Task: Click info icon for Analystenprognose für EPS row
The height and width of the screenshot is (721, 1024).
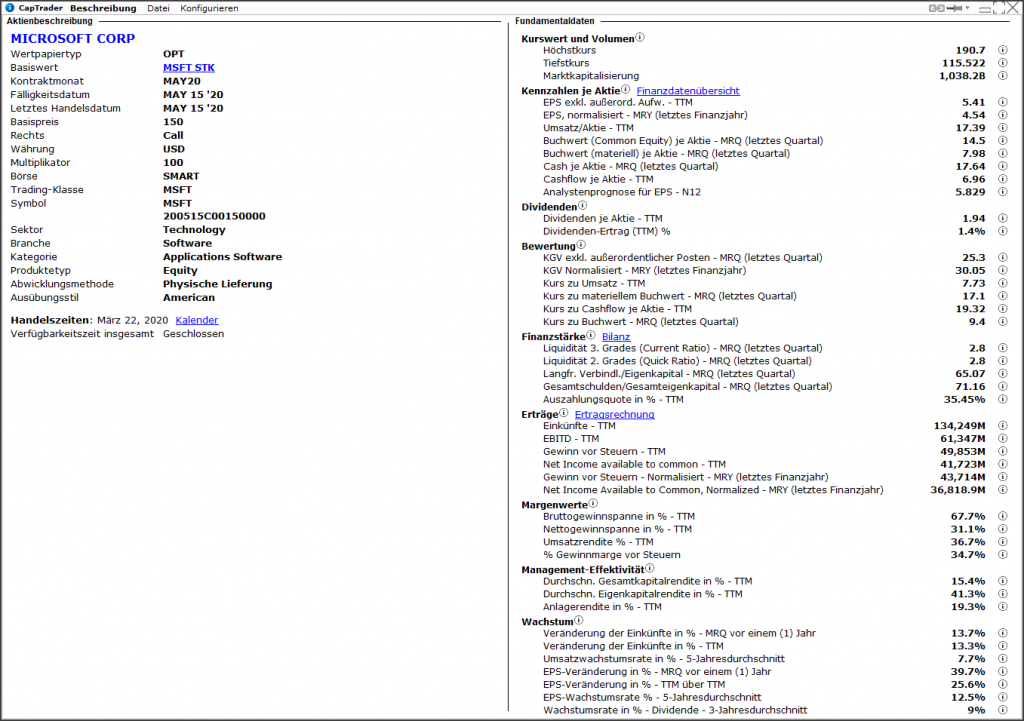Action: 1002,192
